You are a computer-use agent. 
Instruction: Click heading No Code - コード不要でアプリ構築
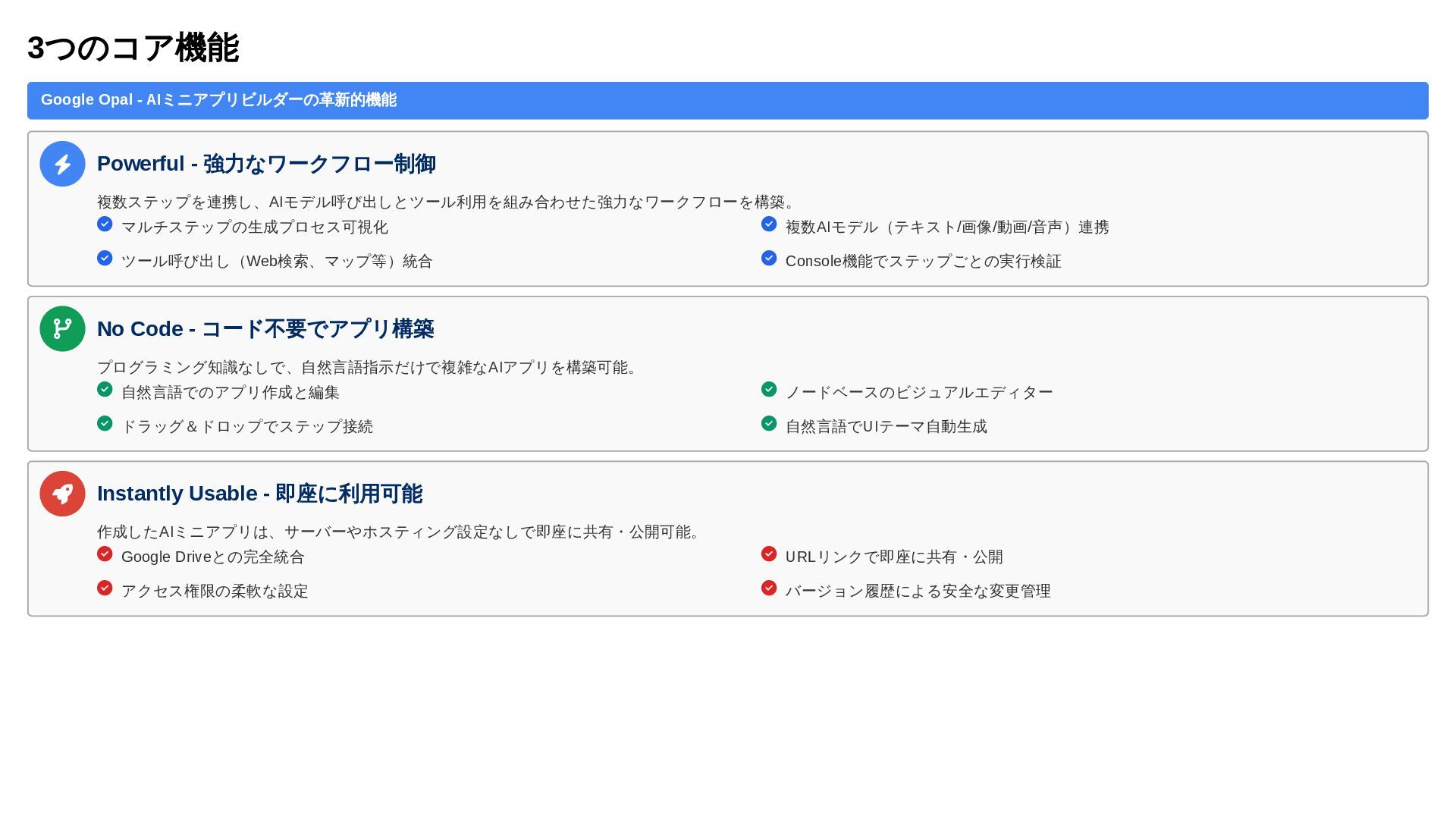pyautogui.click(x=265, y=329)
